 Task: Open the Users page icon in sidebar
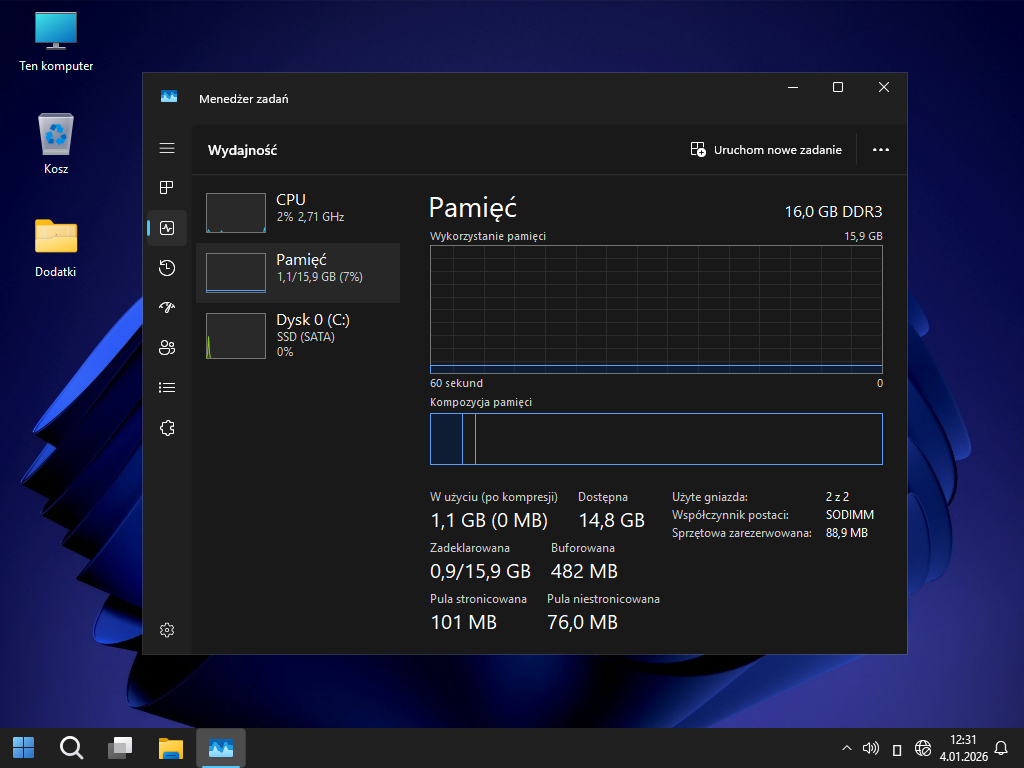click(x=167, y=348)
